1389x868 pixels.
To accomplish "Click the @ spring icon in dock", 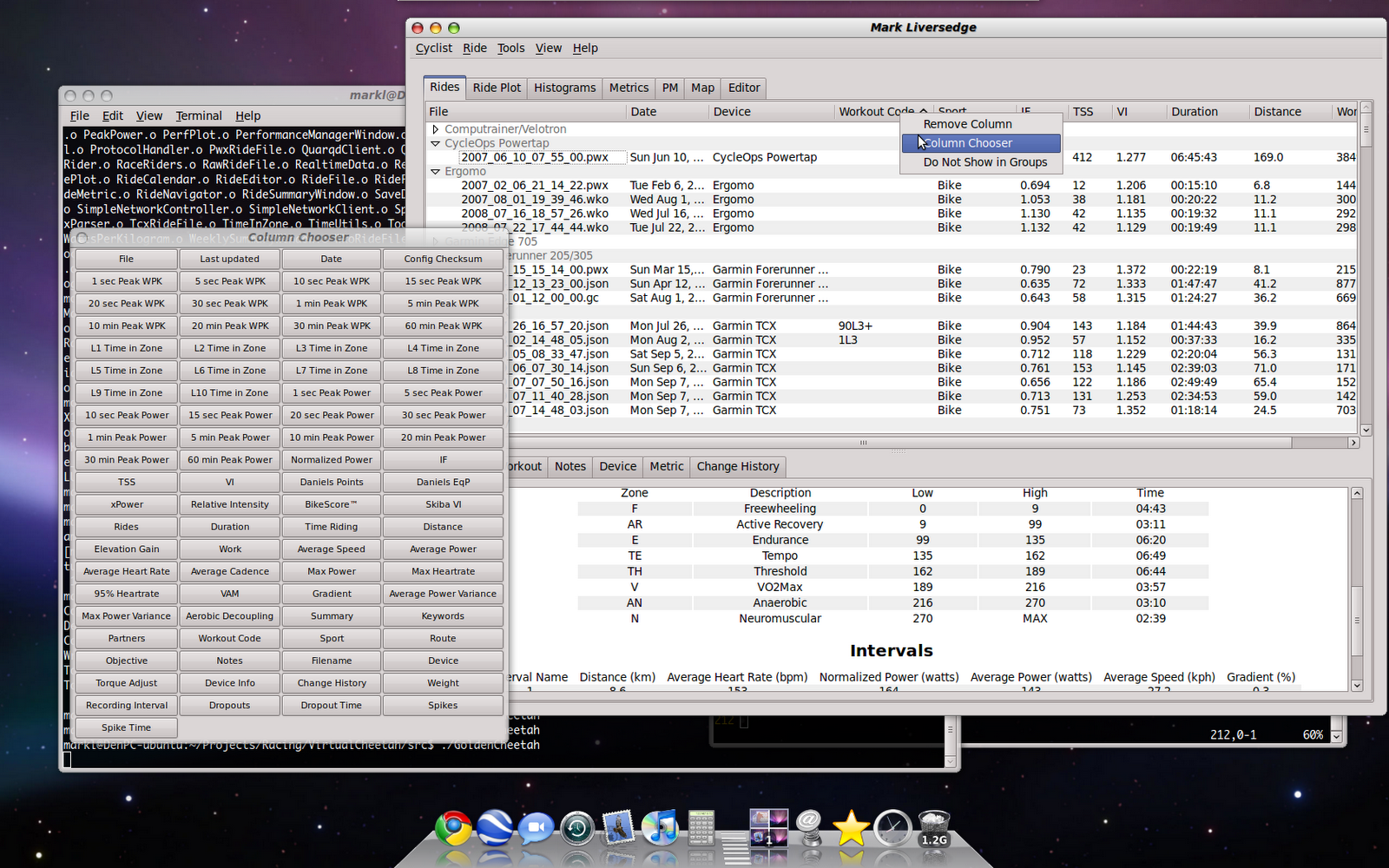I will coord(809,828).
